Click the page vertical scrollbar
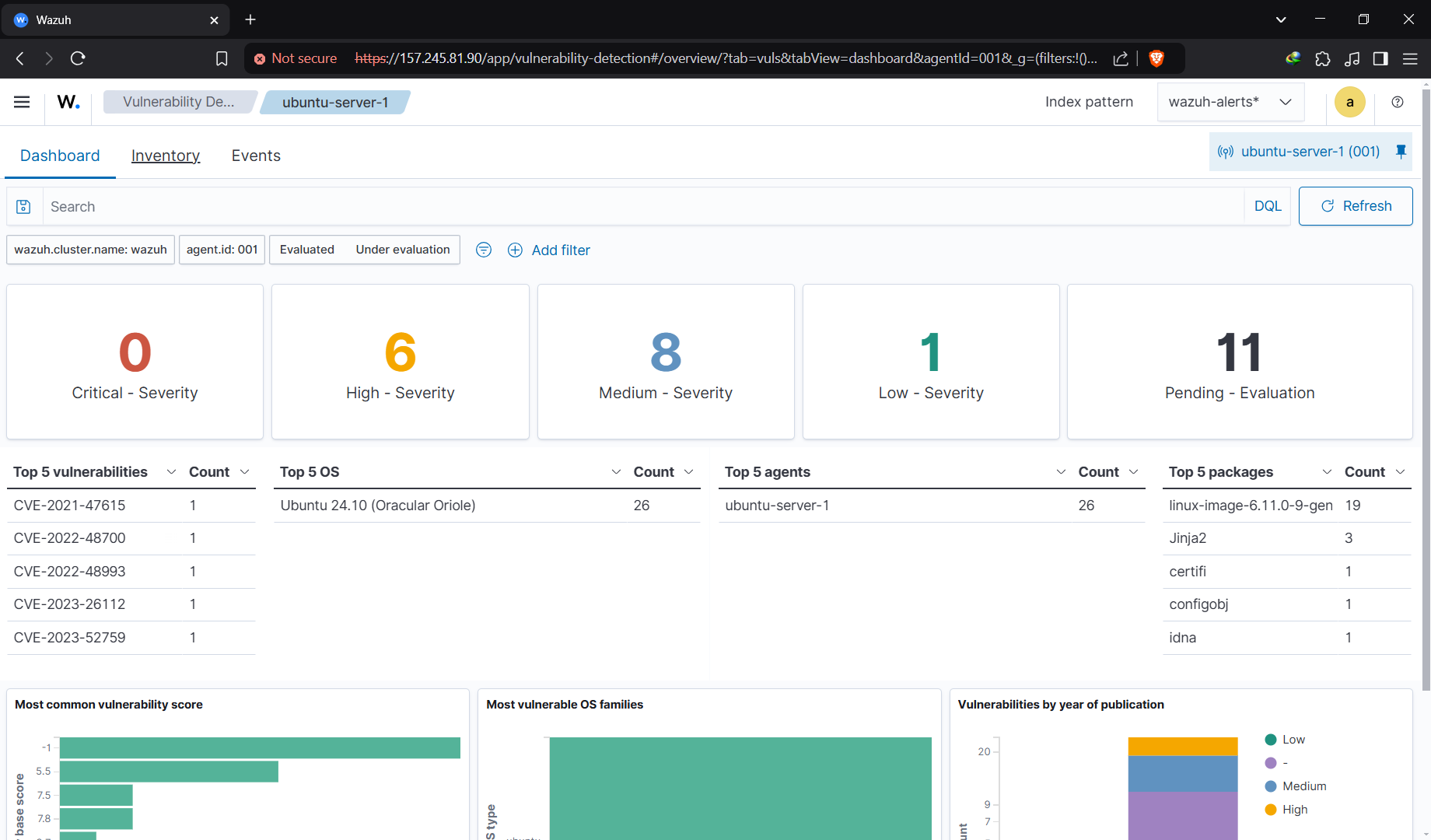 [1426, 389]
